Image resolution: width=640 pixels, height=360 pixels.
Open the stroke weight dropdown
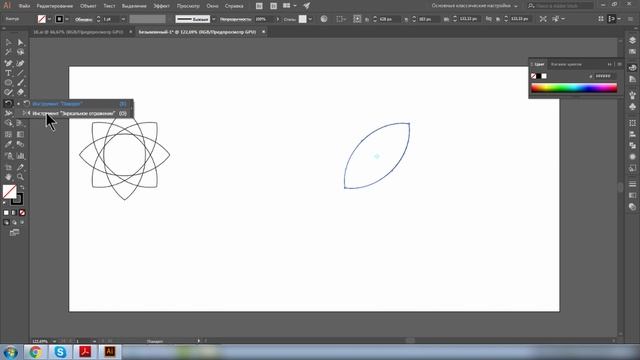pyautogui.click(x=123, y=19)
